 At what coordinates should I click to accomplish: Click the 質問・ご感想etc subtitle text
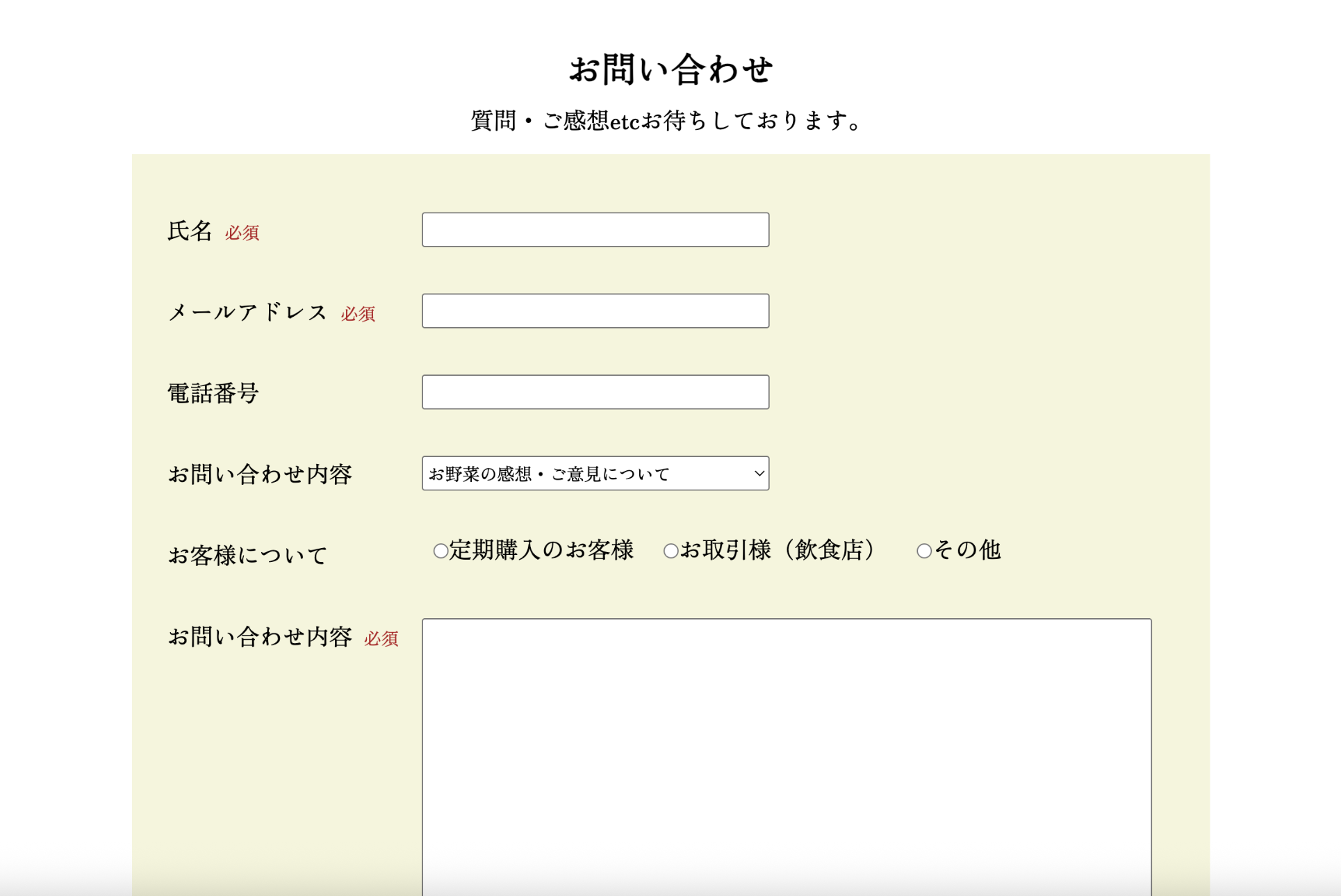(x=667, y=121)
